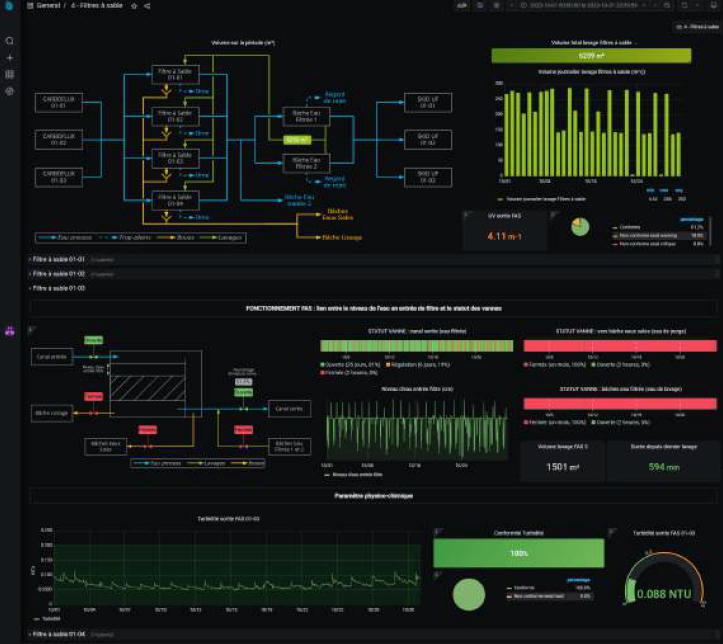The image size is (723, 644).
Task: Click the share dashboard icon
Action: click(x=147, y=6)
